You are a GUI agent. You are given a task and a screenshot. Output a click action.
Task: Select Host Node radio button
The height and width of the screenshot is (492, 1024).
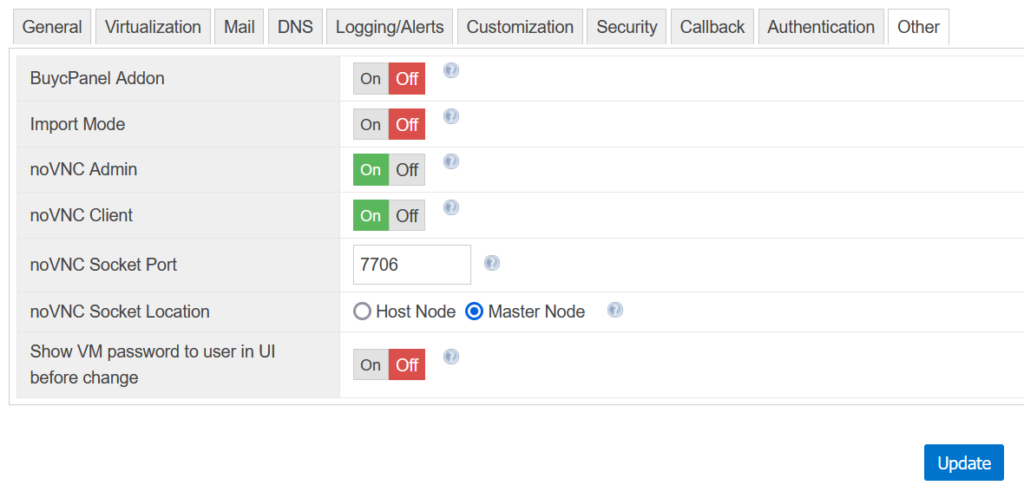pyautogui.click(x=362, y=312)
